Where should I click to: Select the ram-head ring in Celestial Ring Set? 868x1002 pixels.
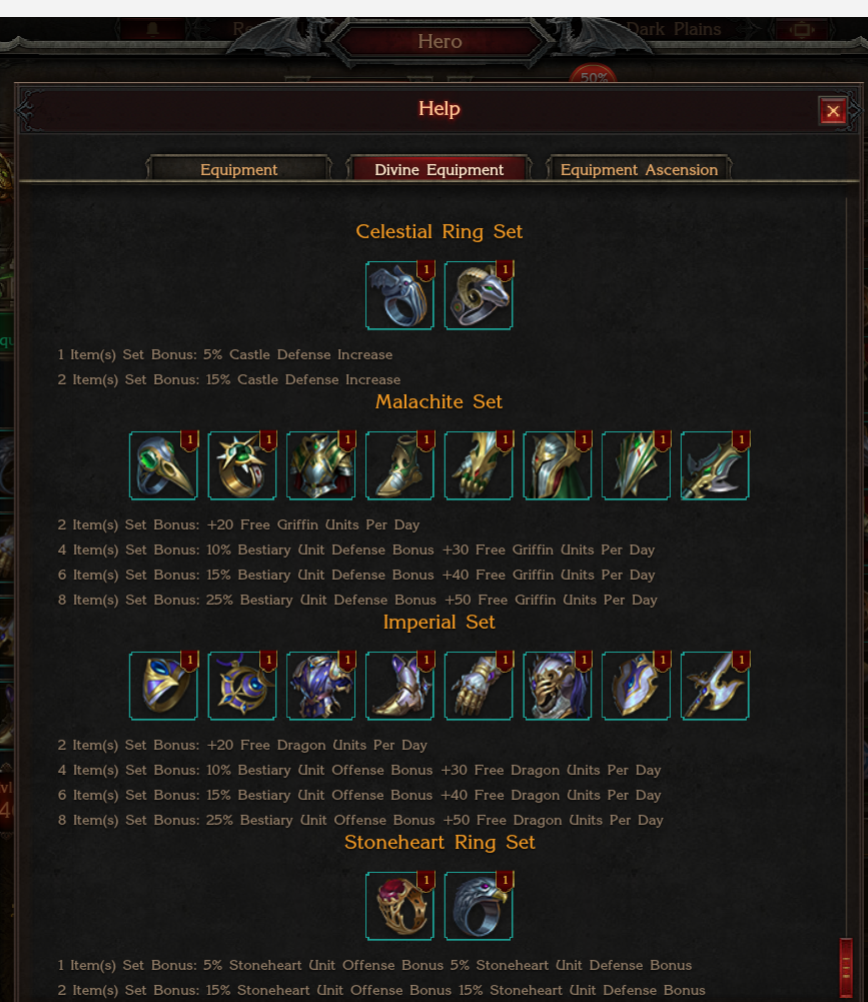click(478, 295)
